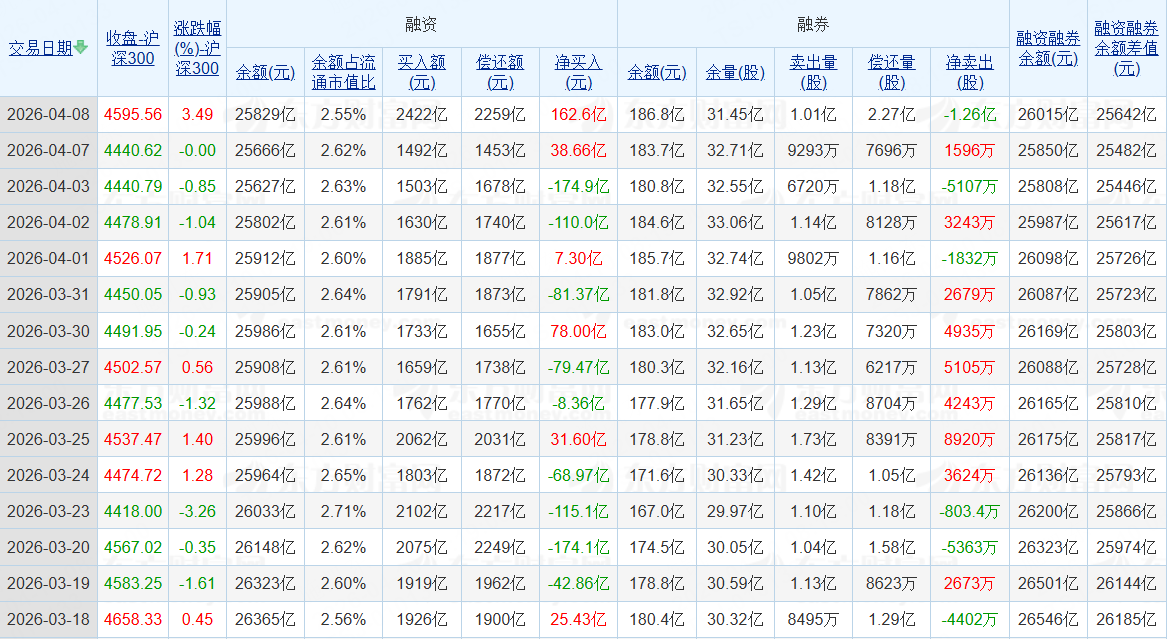Click remaining volume 33.06亿
Image resolution: width=1168 pixels, height=639 pixels.
[x=735, y=223]
